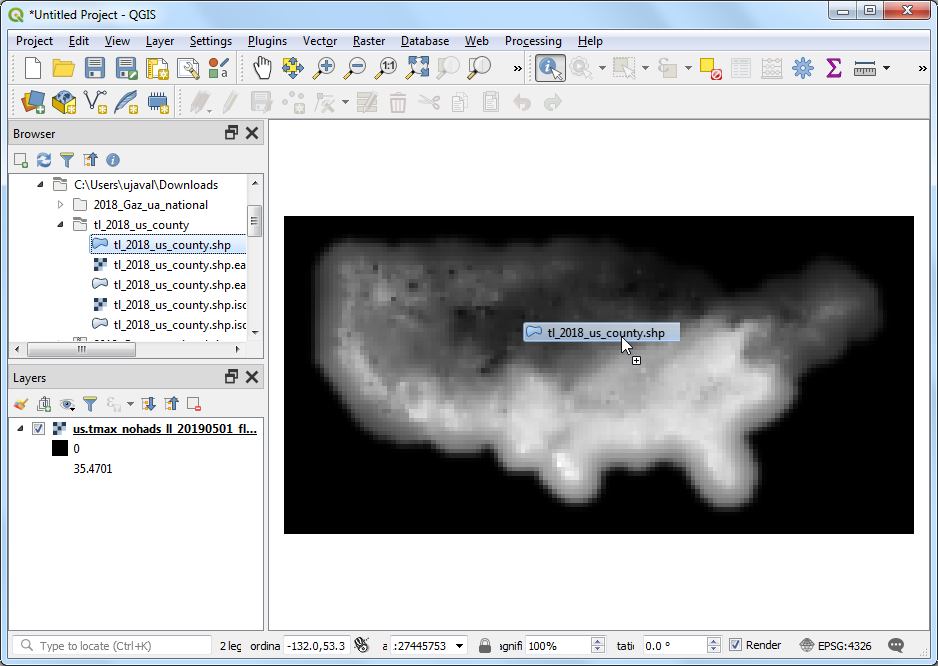The width and height of the screenshot is (938, 666).
Task: Toggle the scale lock icon
Action: pos(485,646)
